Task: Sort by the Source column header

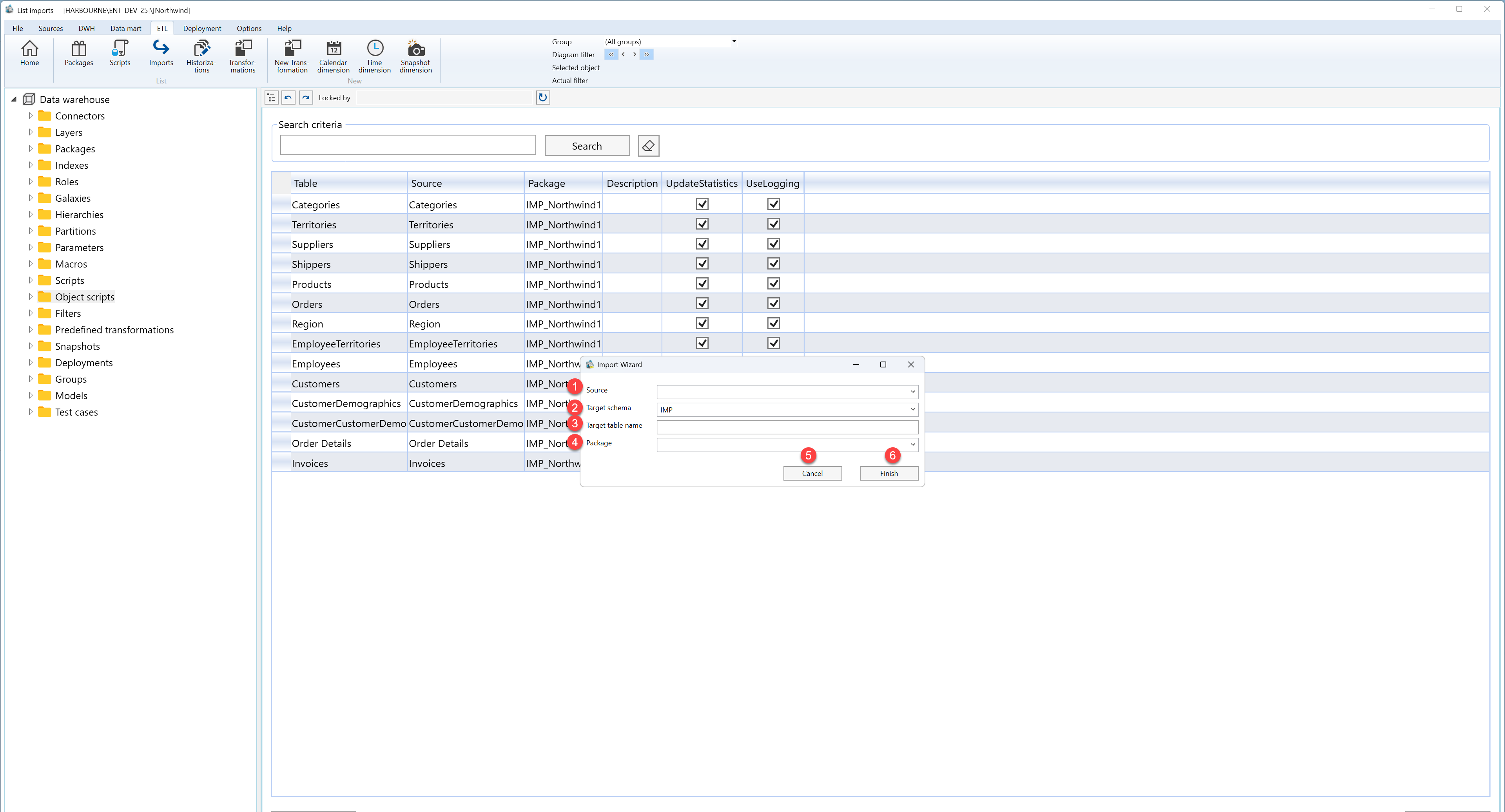Action: click(466, 183)
